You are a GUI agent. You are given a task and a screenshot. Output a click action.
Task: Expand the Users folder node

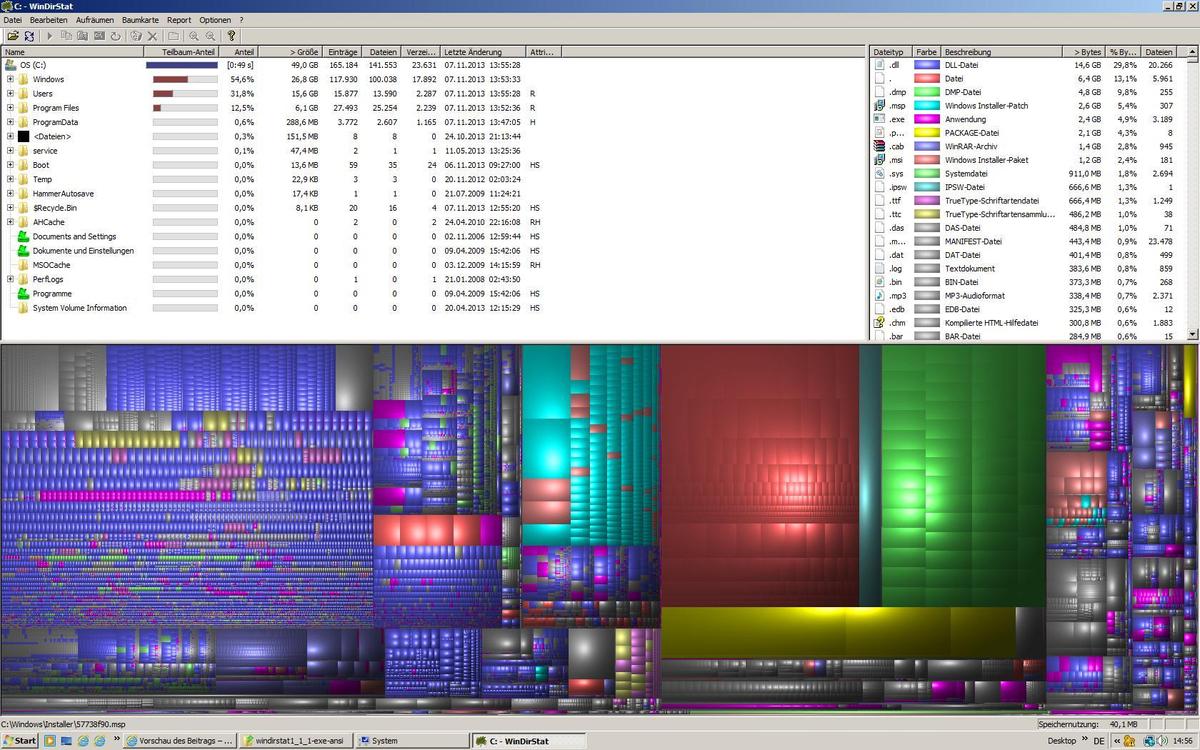(10, 93)
